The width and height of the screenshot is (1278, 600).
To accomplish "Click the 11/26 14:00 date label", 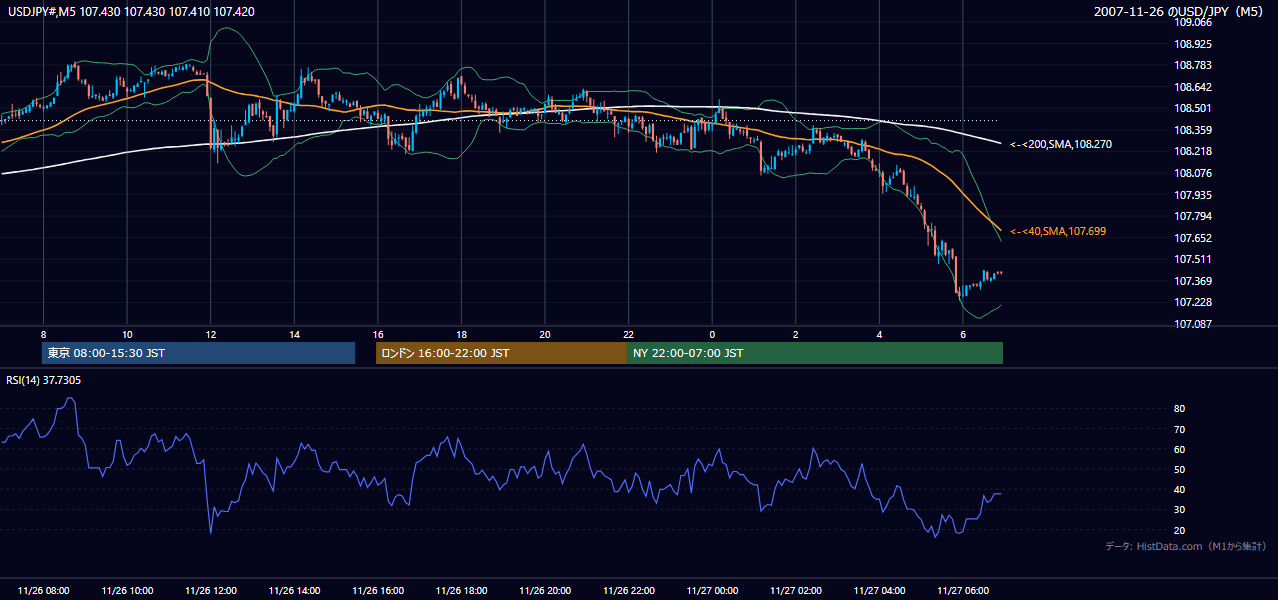I will 294,591.
